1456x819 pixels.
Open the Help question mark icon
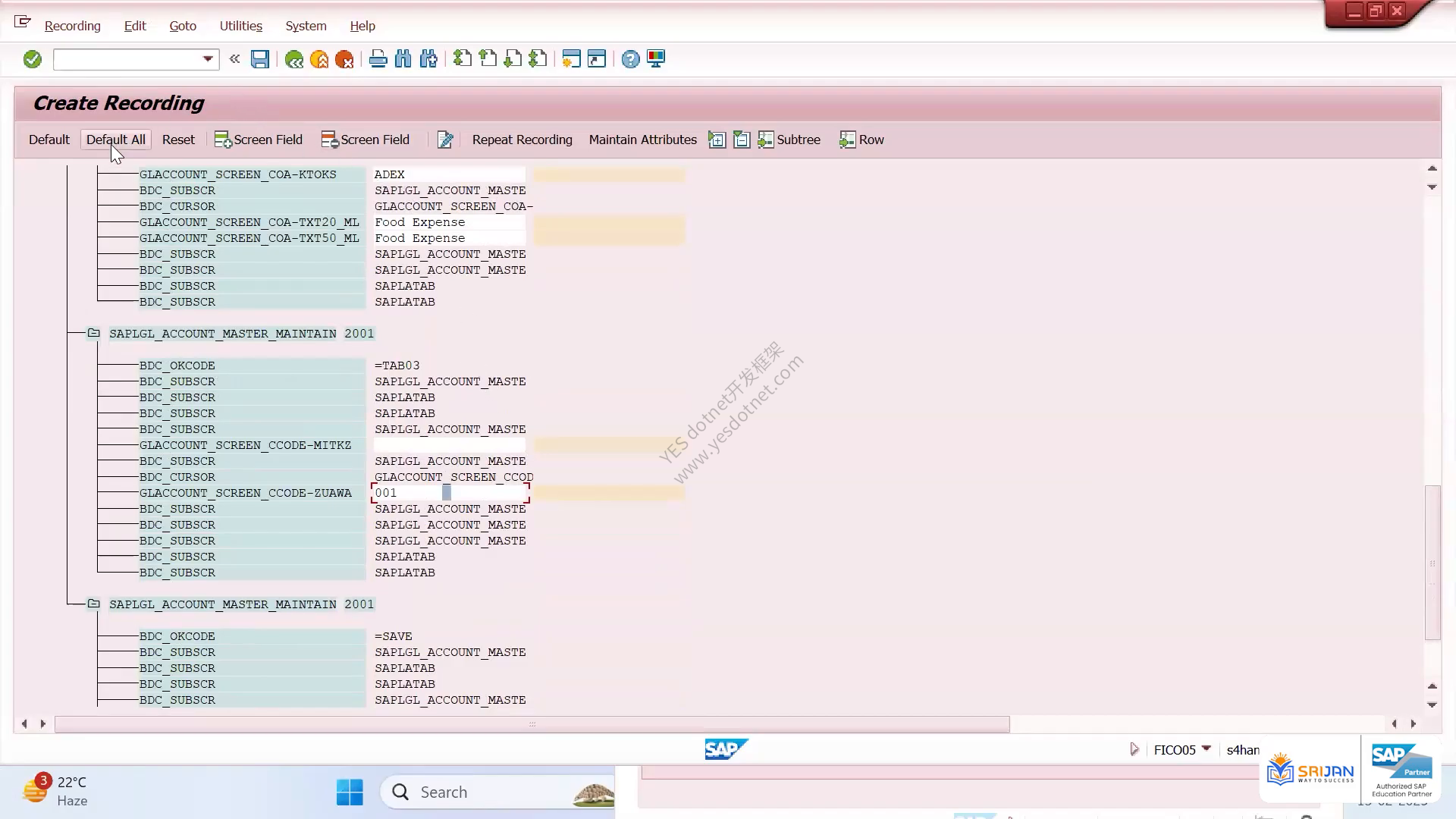coord(630,59)
